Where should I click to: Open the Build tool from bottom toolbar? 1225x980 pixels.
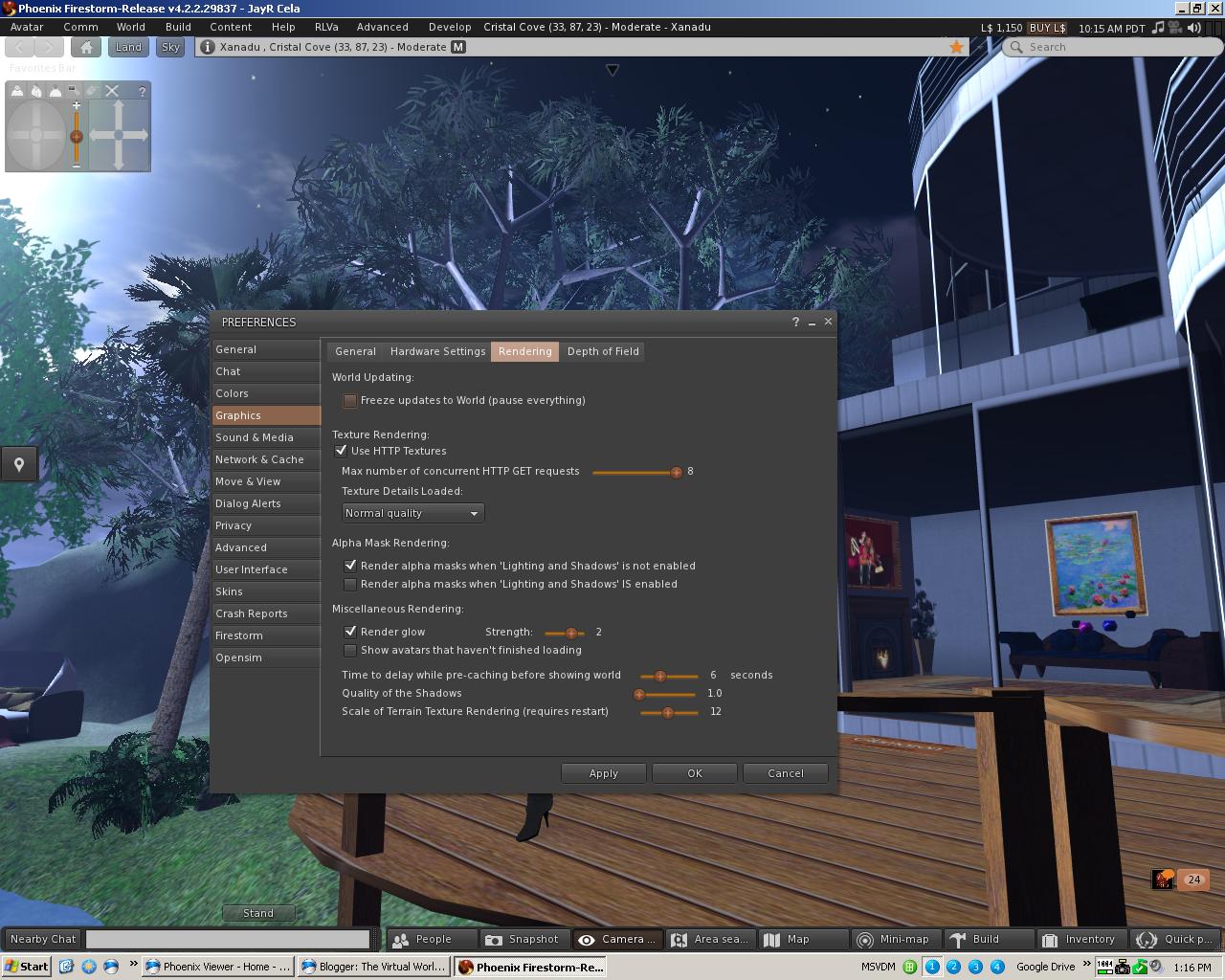point(988,940)
